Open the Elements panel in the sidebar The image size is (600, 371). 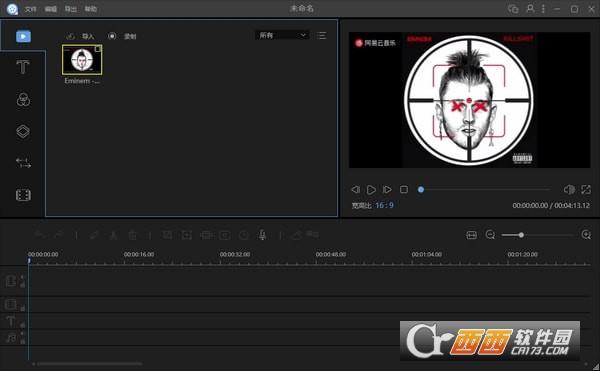(x=23, y=195)
